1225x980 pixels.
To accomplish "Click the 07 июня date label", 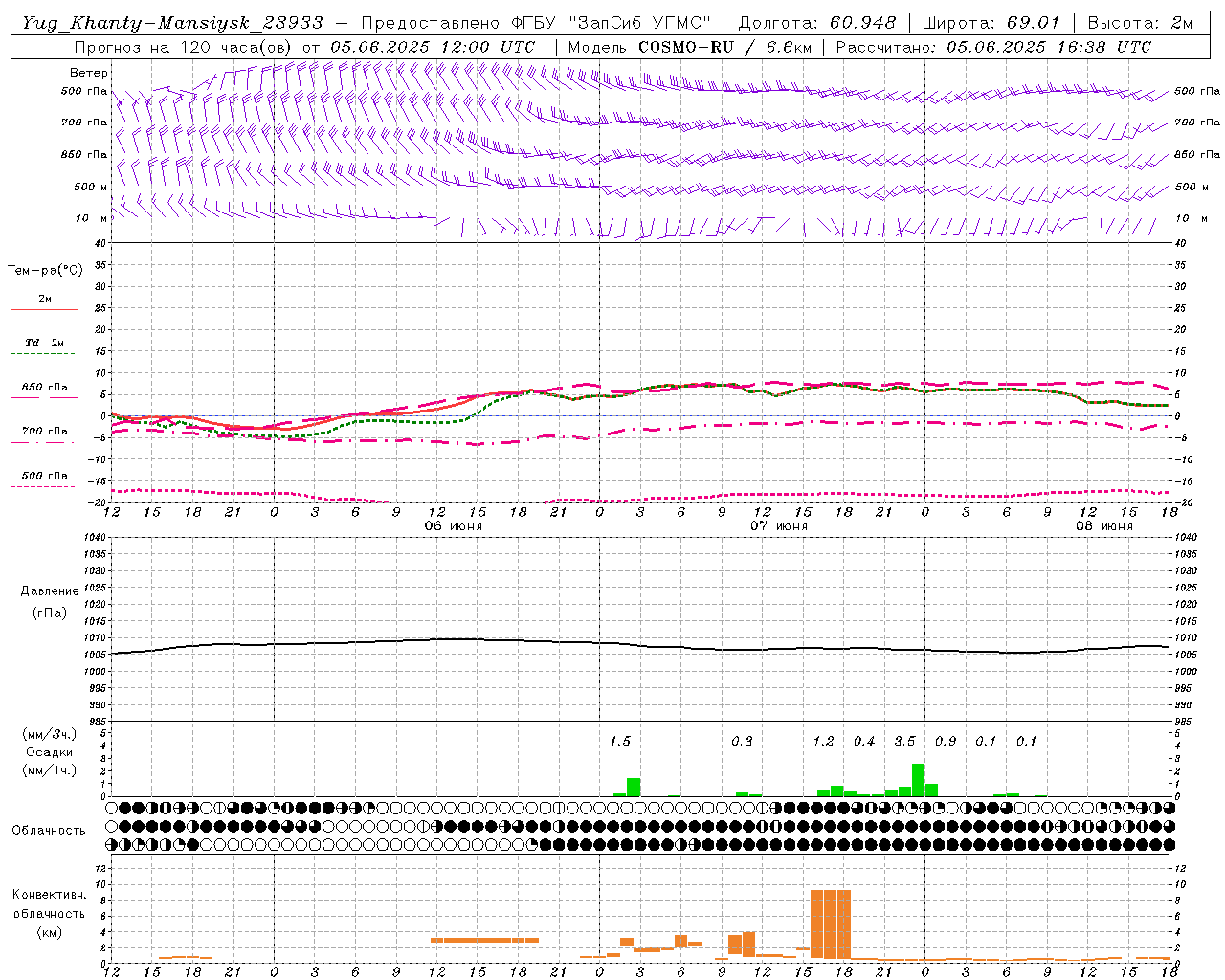I will 779,526.
